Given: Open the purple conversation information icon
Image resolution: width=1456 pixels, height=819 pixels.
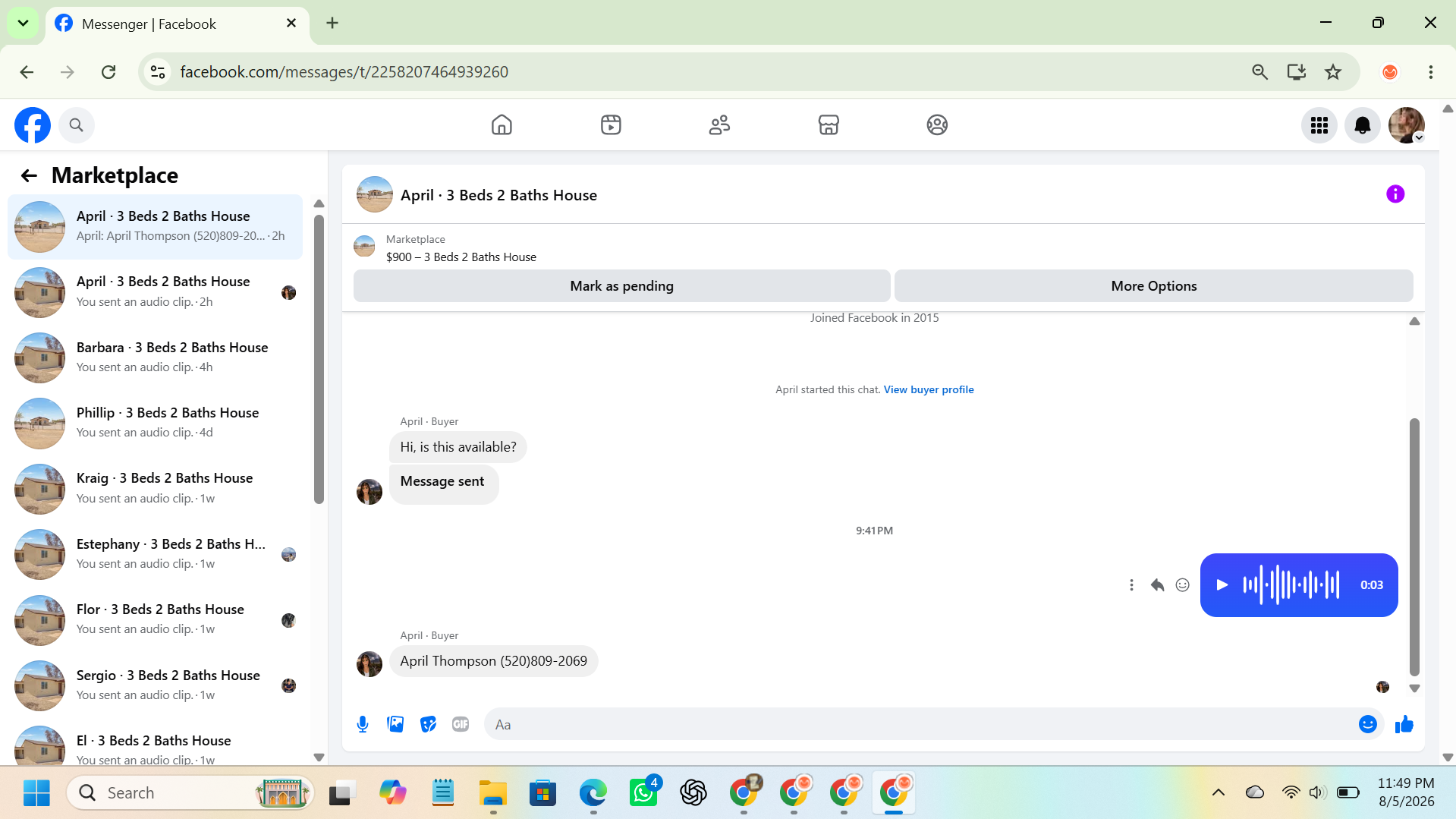Looking at the screenshot, I should [1395, 194].
